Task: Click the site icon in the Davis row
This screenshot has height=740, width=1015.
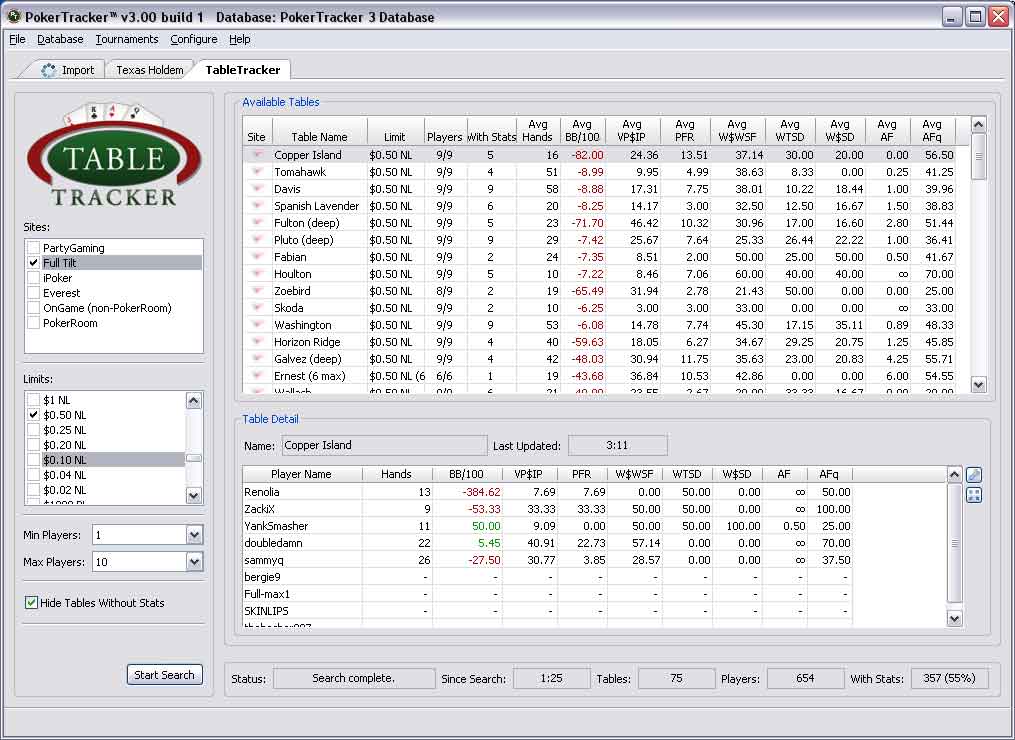Action: coord(258,188)
